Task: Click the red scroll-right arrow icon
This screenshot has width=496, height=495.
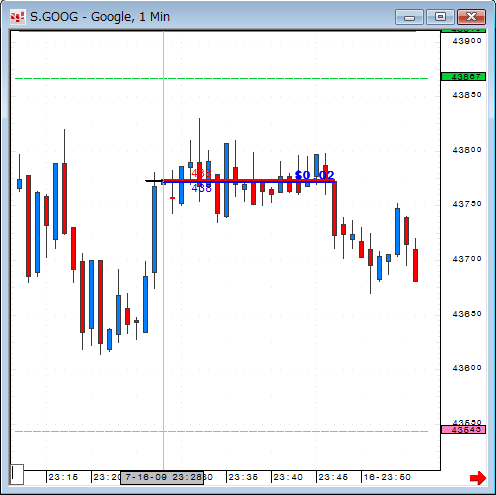Action: click(x=478, y=478)
